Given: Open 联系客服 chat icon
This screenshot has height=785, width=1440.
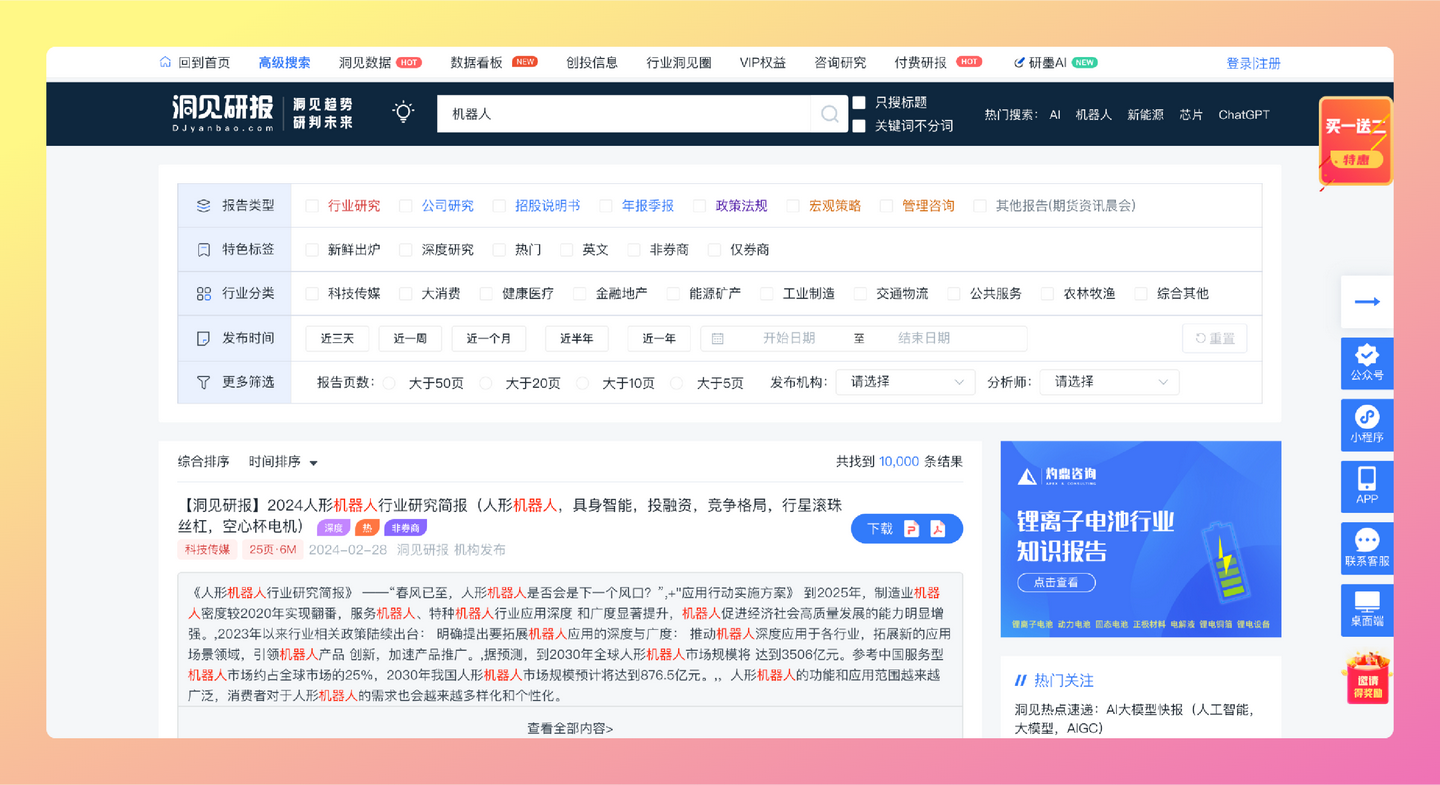Looking at the screenshot, I should tap(1366, 547).
